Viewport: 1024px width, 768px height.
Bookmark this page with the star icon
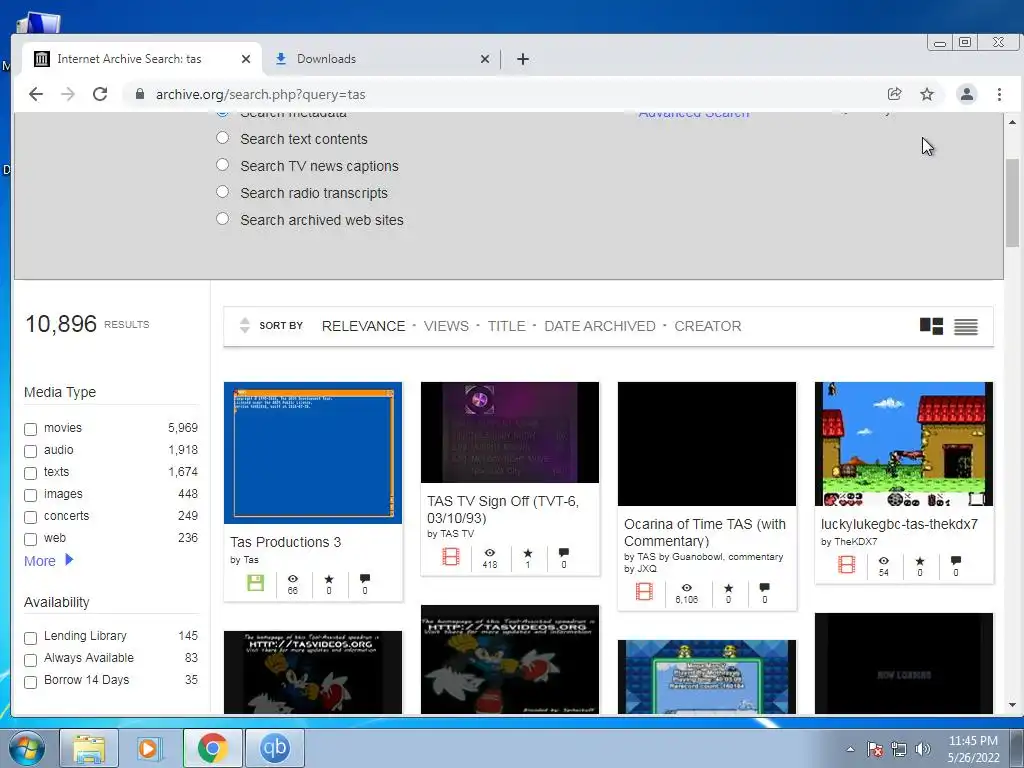pos(927,94)
